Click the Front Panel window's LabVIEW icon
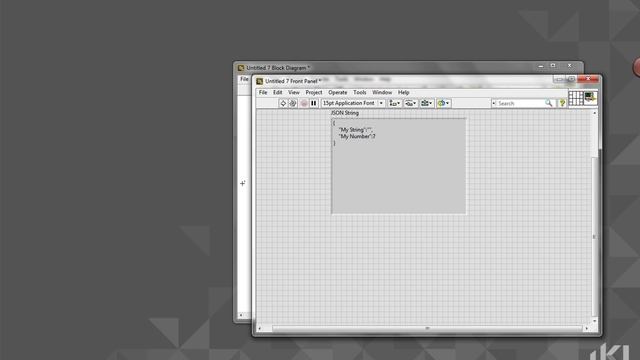The image size is (640, 360). click(260, 81)
